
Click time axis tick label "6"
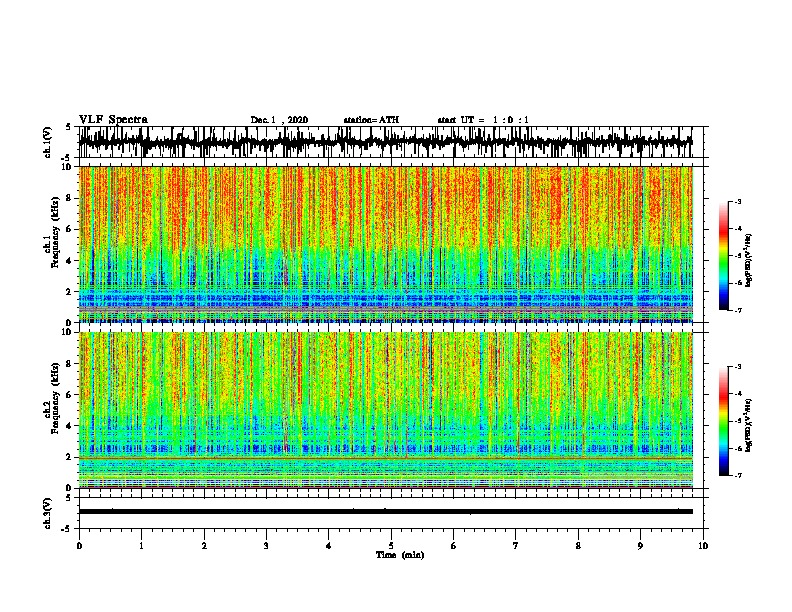pyautogui.click(x=454, y=545)
